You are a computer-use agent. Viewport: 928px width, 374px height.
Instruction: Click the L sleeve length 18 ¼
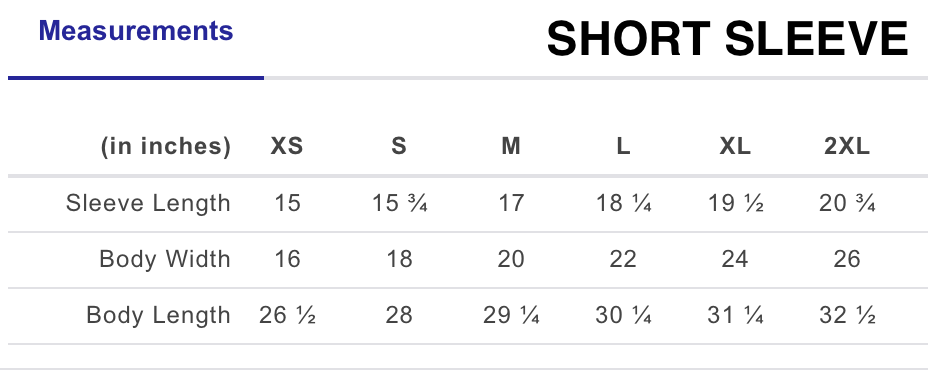point(623,204)
